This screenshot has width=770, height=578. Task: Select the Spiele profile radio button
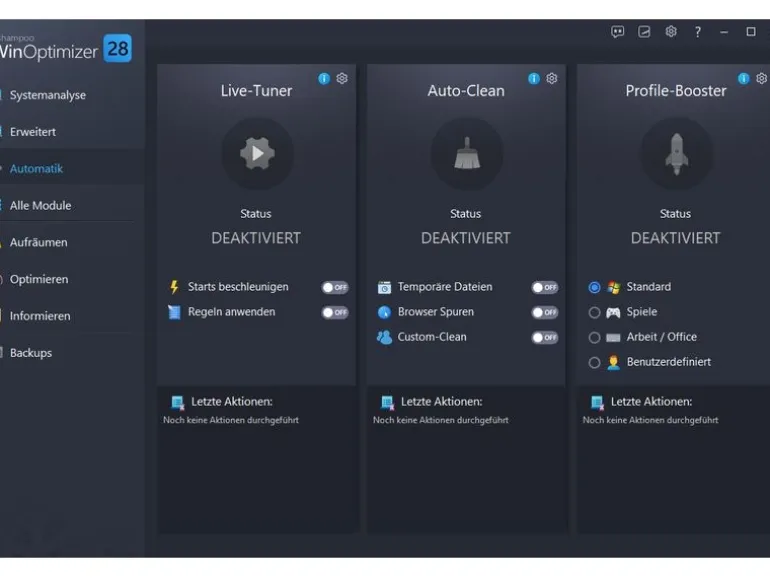594,312
